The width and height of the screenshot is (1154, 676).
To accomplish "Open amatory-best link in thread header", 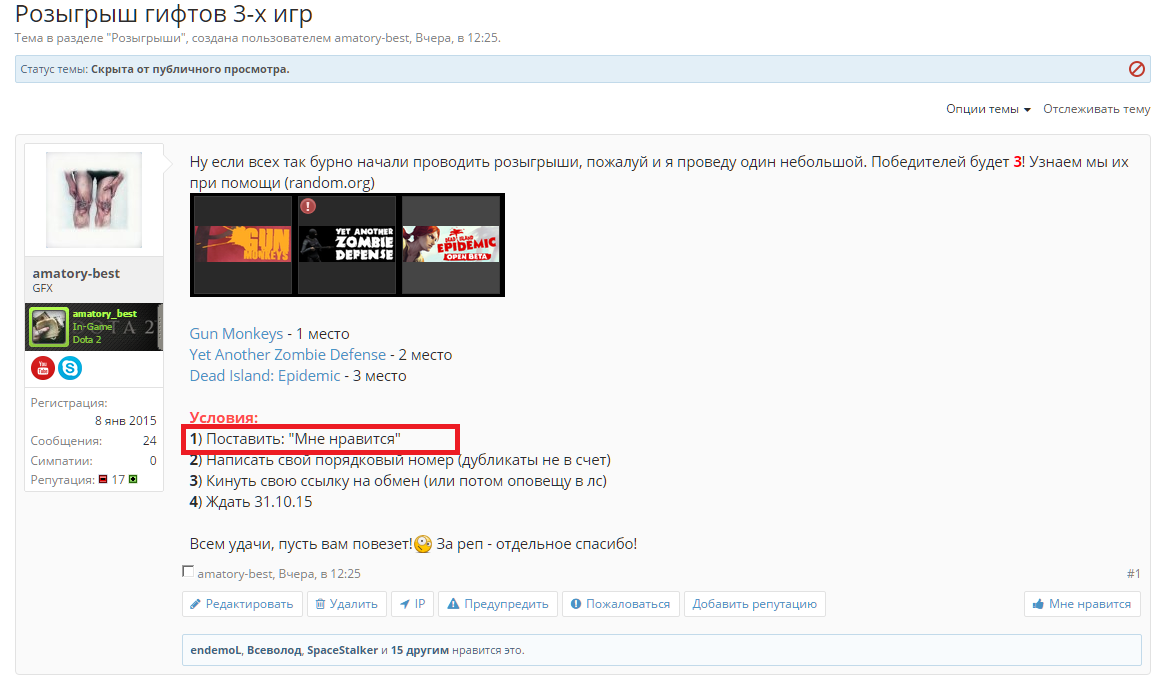I will point(371,38).
